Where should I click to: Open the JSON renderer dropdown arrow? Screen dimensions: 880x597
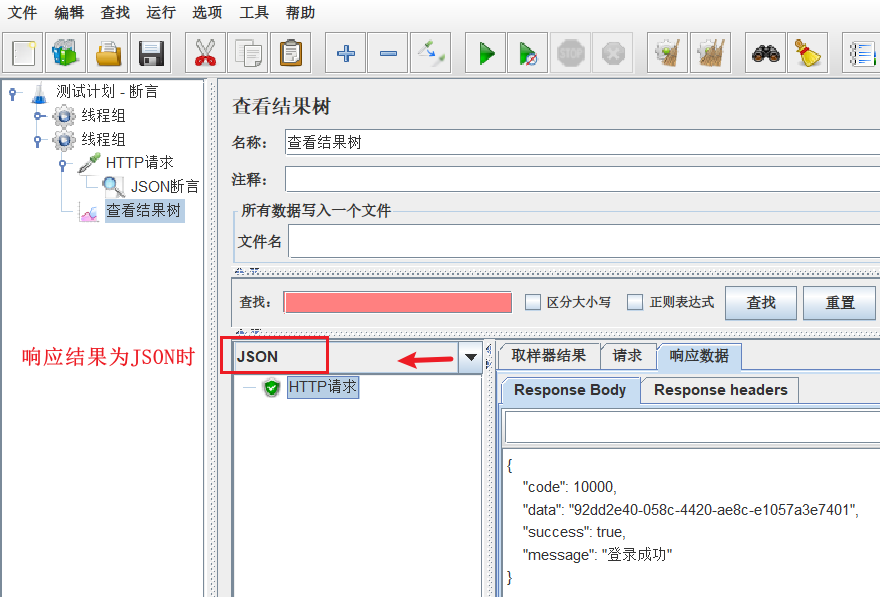click(x=470, y=357)
